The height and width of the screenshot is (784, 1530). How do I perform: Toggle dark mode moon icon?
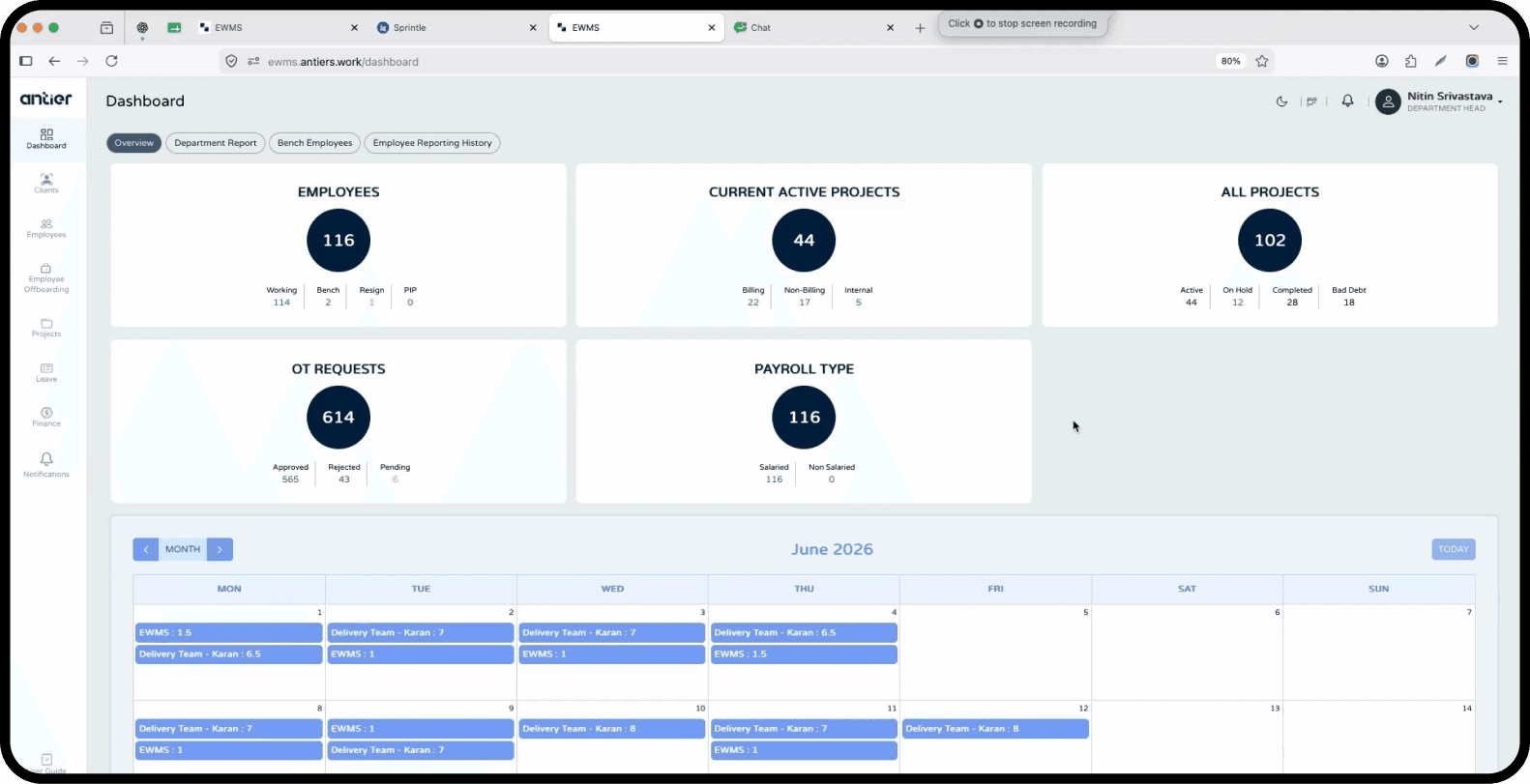1282,102
